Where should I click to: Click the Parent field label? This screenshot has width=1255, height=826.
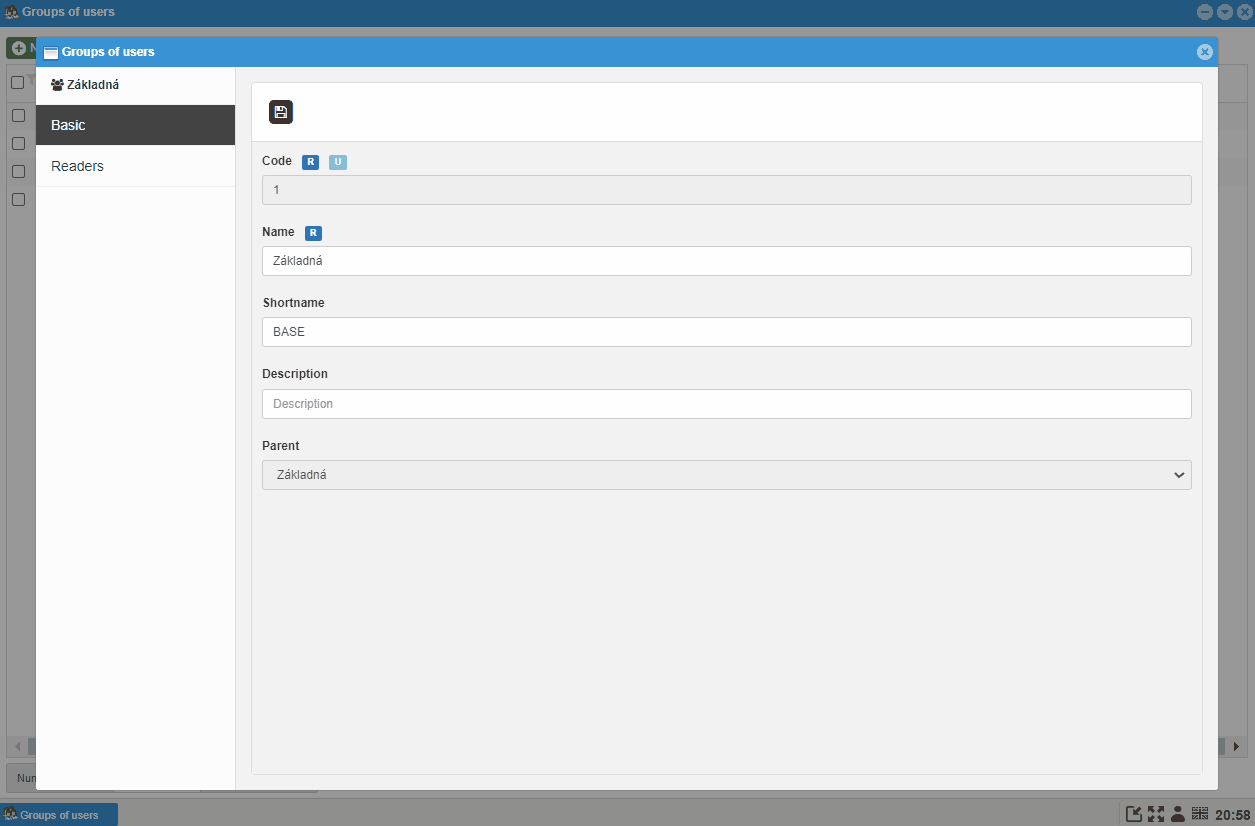coord(281,446)
